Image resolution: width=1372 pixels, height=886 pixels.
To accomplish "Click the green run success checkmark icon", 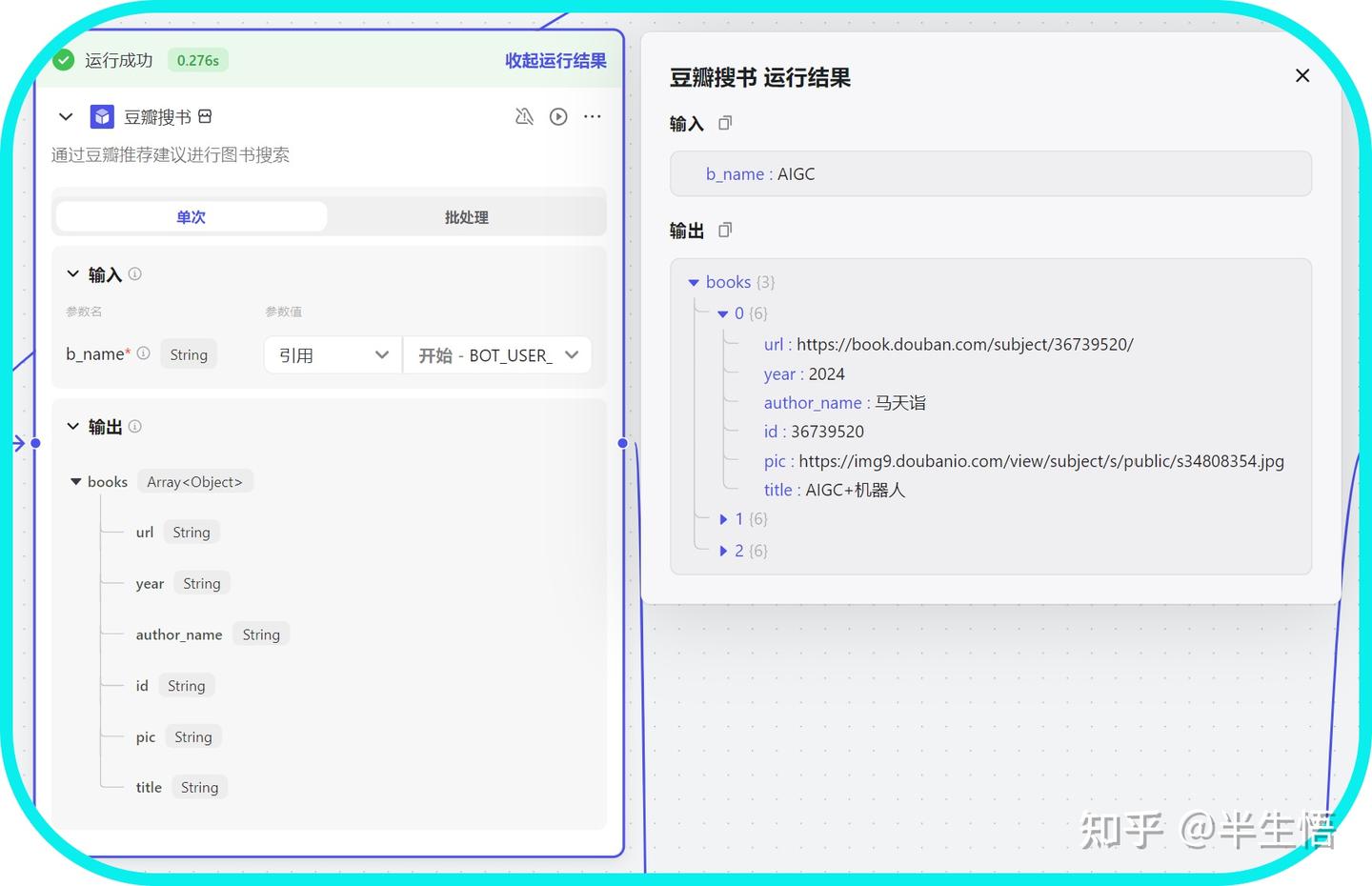I will coord(64,60).
